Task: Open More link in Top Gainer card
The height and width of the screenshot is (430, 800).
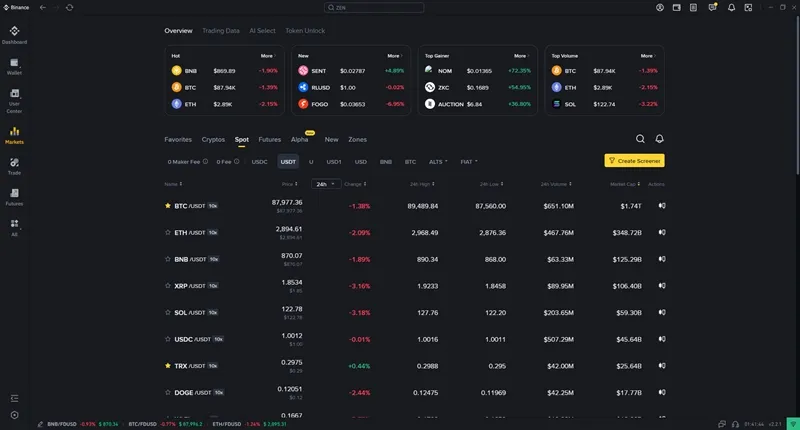Action: [x=519, y=56]
